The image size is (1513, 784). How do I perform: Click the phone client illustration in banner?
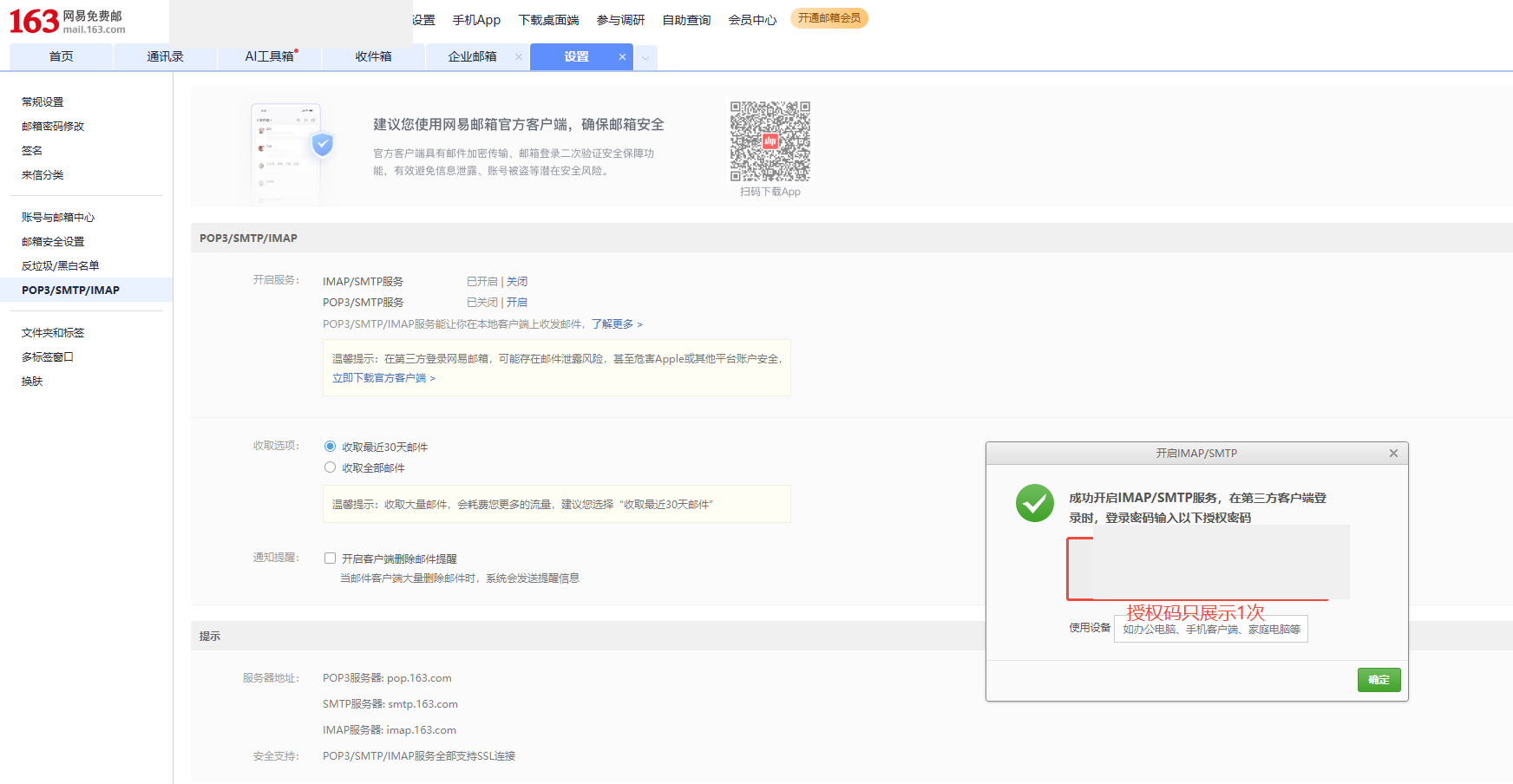292,154
